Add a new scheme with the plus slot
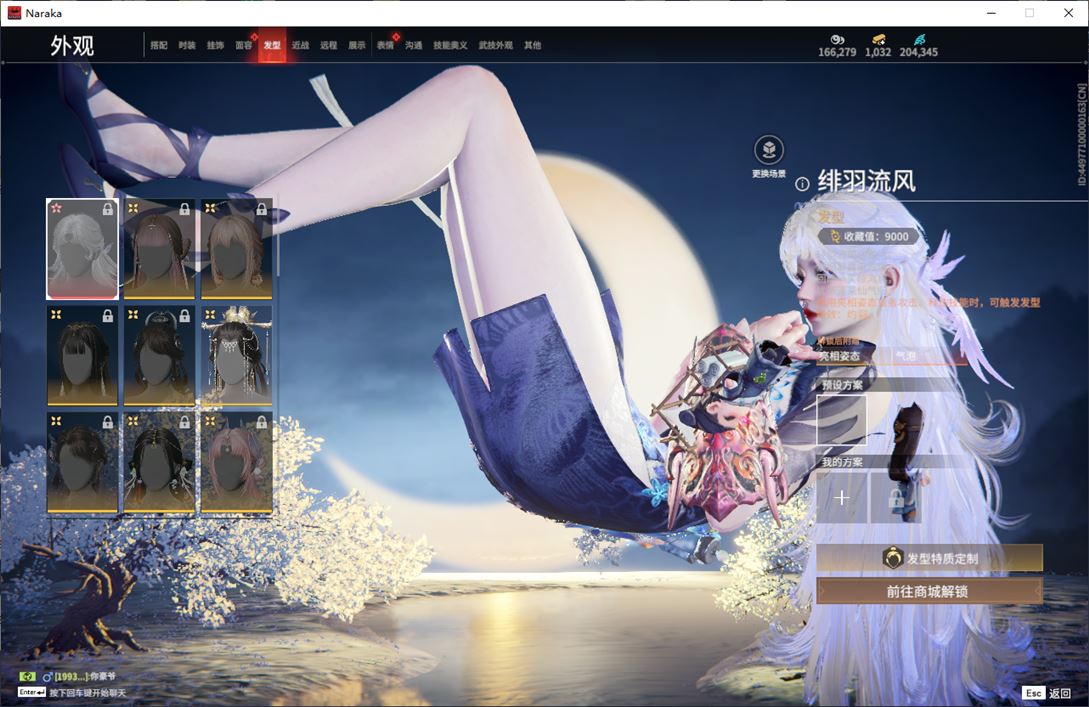Viewport: 1089px width, 707px height. pos(841,498)
